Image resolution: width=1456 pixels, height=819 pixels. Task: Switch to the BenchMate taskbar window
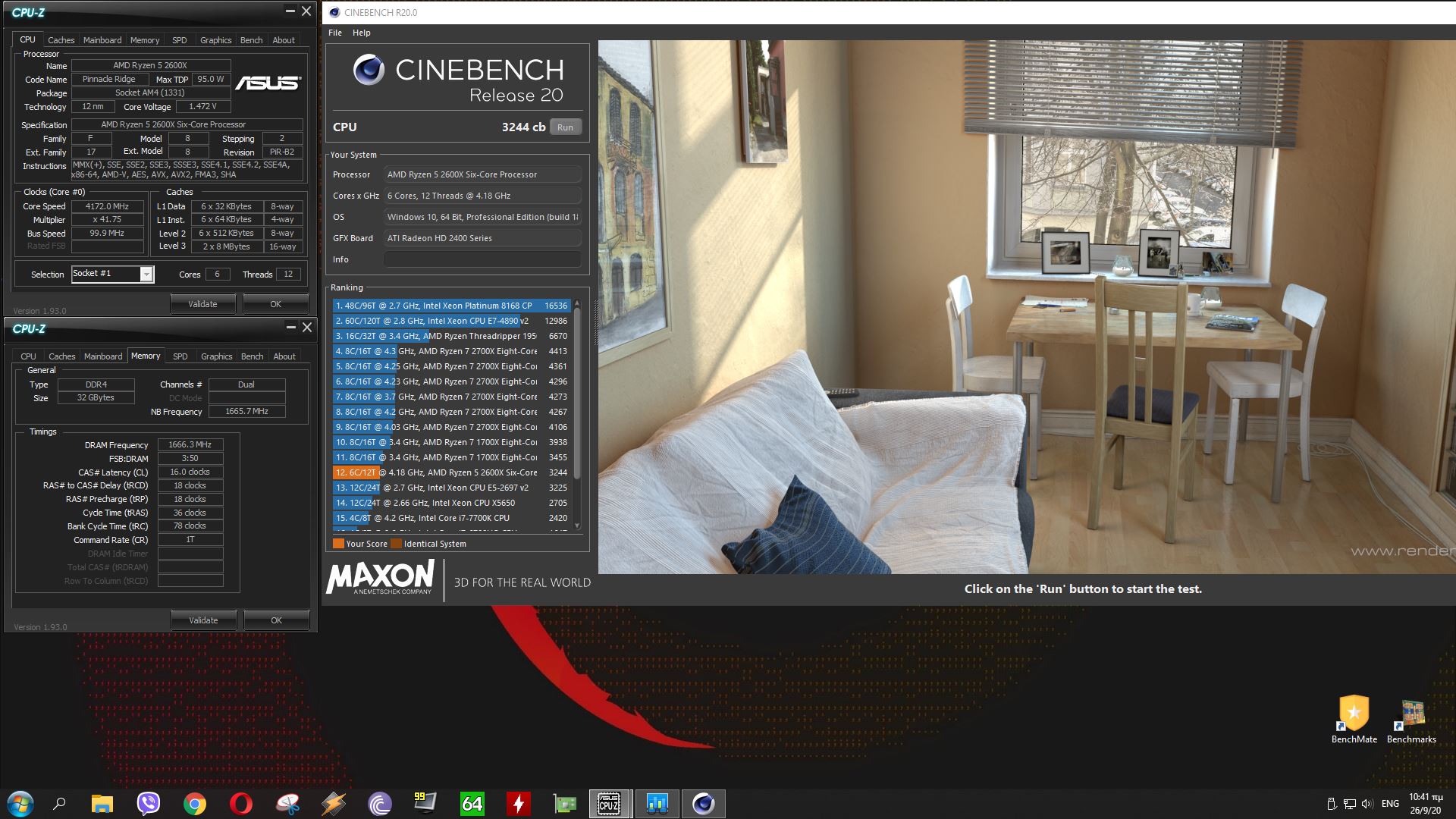pos(657,804)
